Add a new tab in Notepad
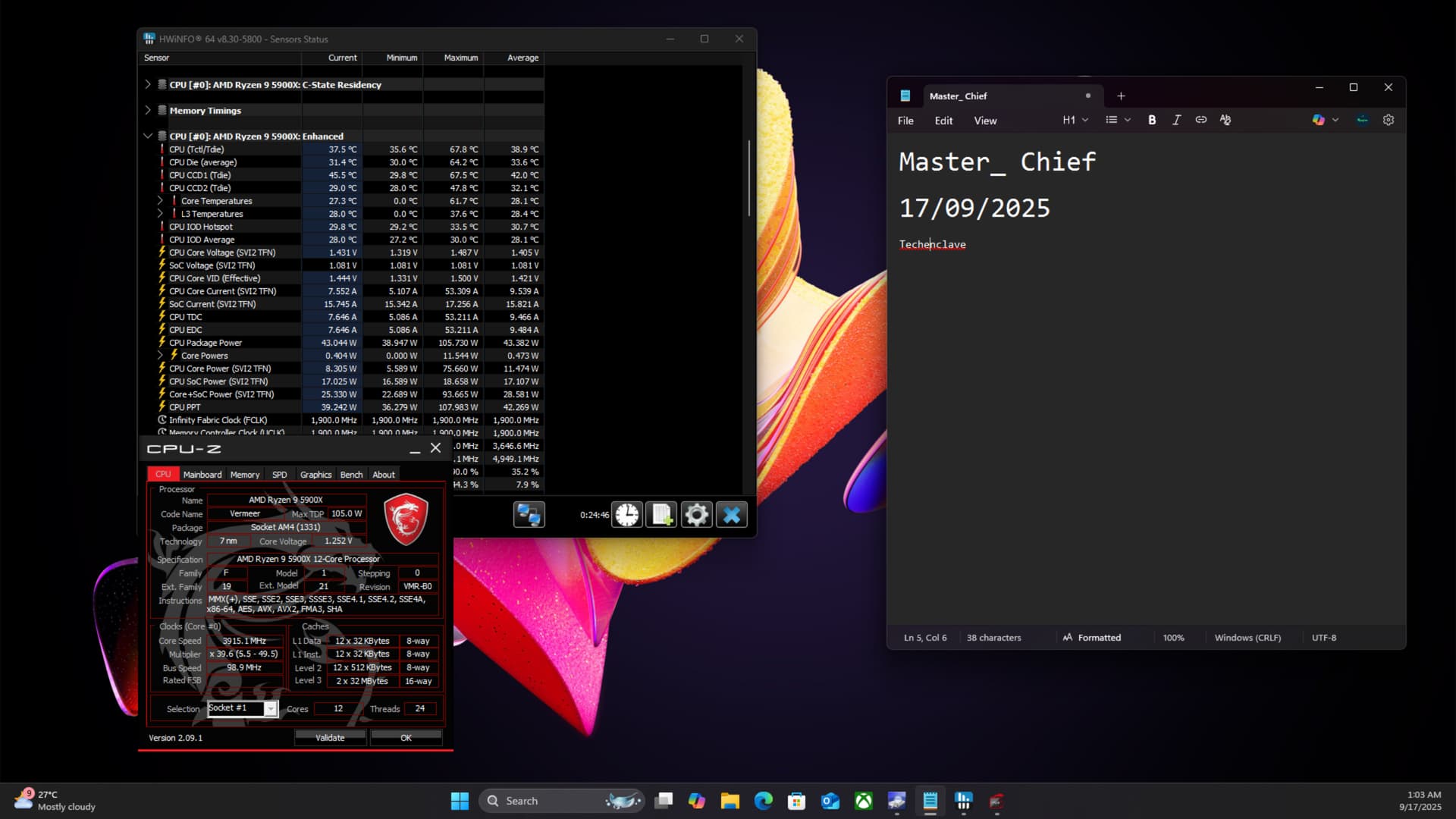The height and width of the screenshot is (819, 1456). point(1121,96)
